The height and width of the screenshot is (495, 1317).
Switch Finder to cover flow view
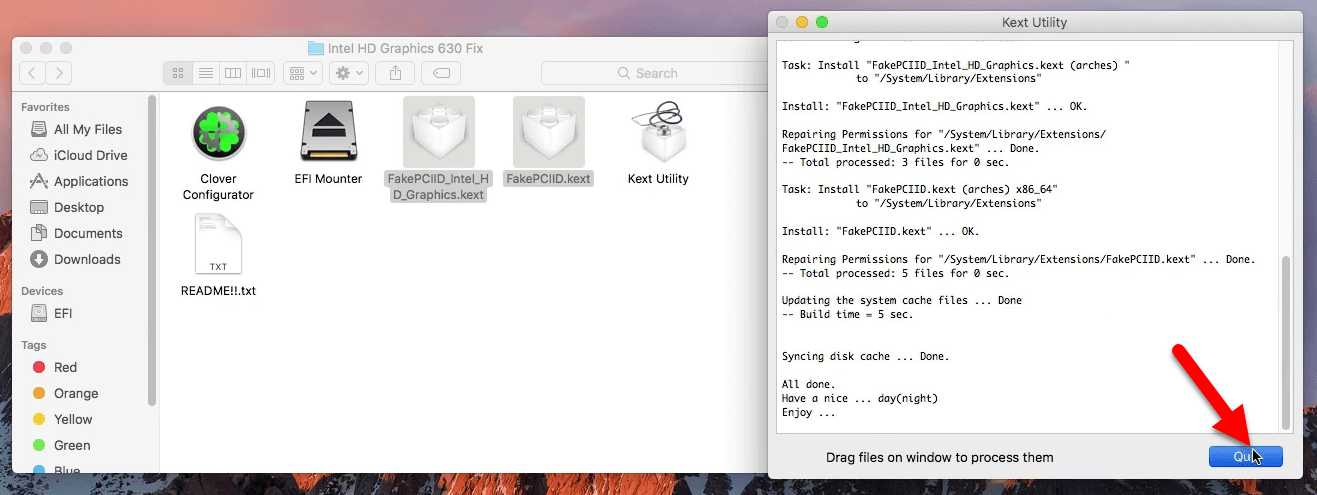262,73
